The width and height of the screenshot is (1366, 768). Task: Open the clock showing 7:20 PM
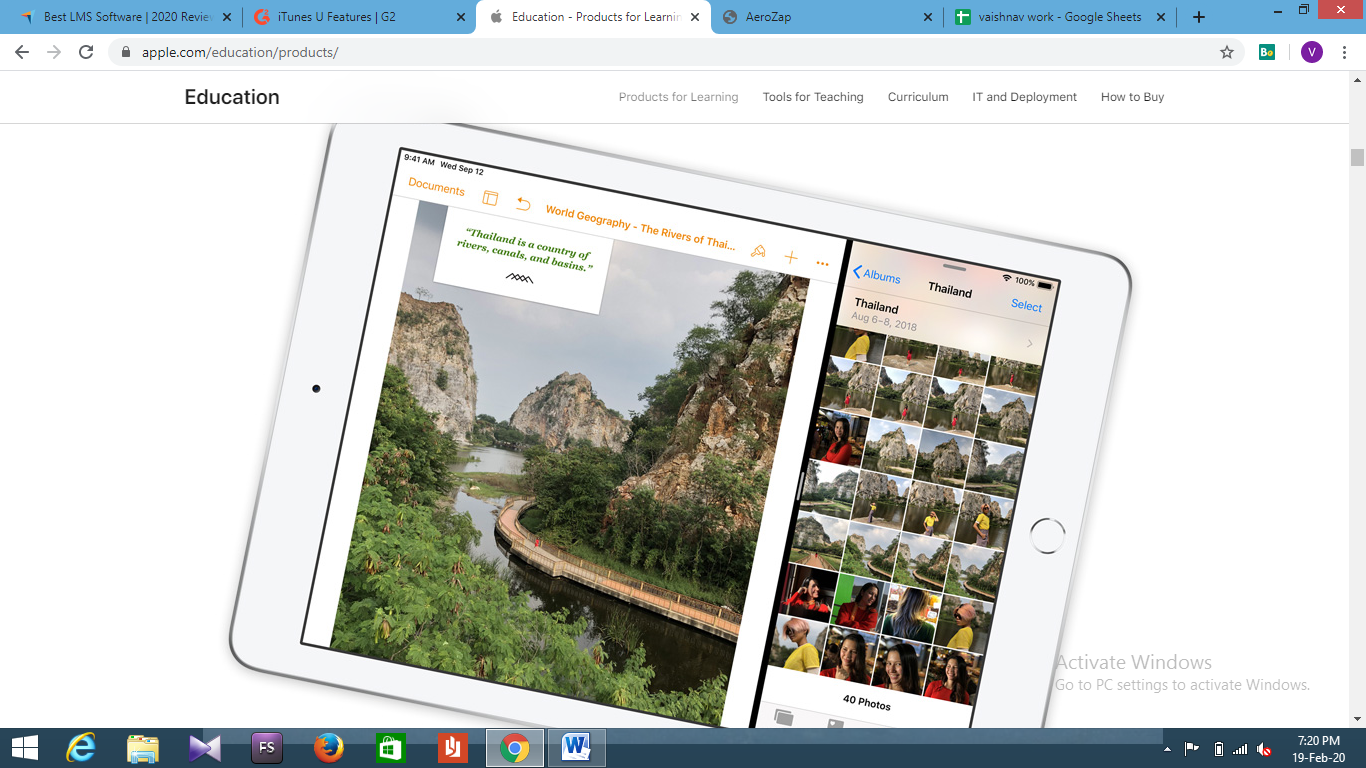coord(1318,748)
